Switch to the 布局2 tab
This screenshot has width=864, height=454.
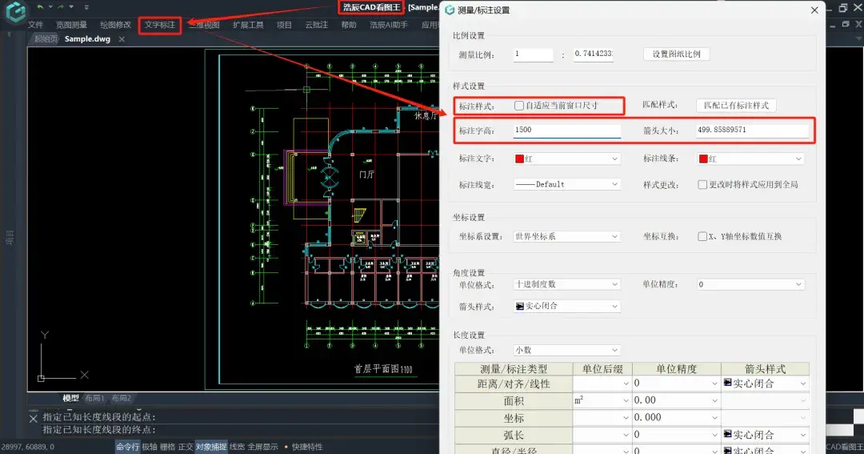[121, 398]
